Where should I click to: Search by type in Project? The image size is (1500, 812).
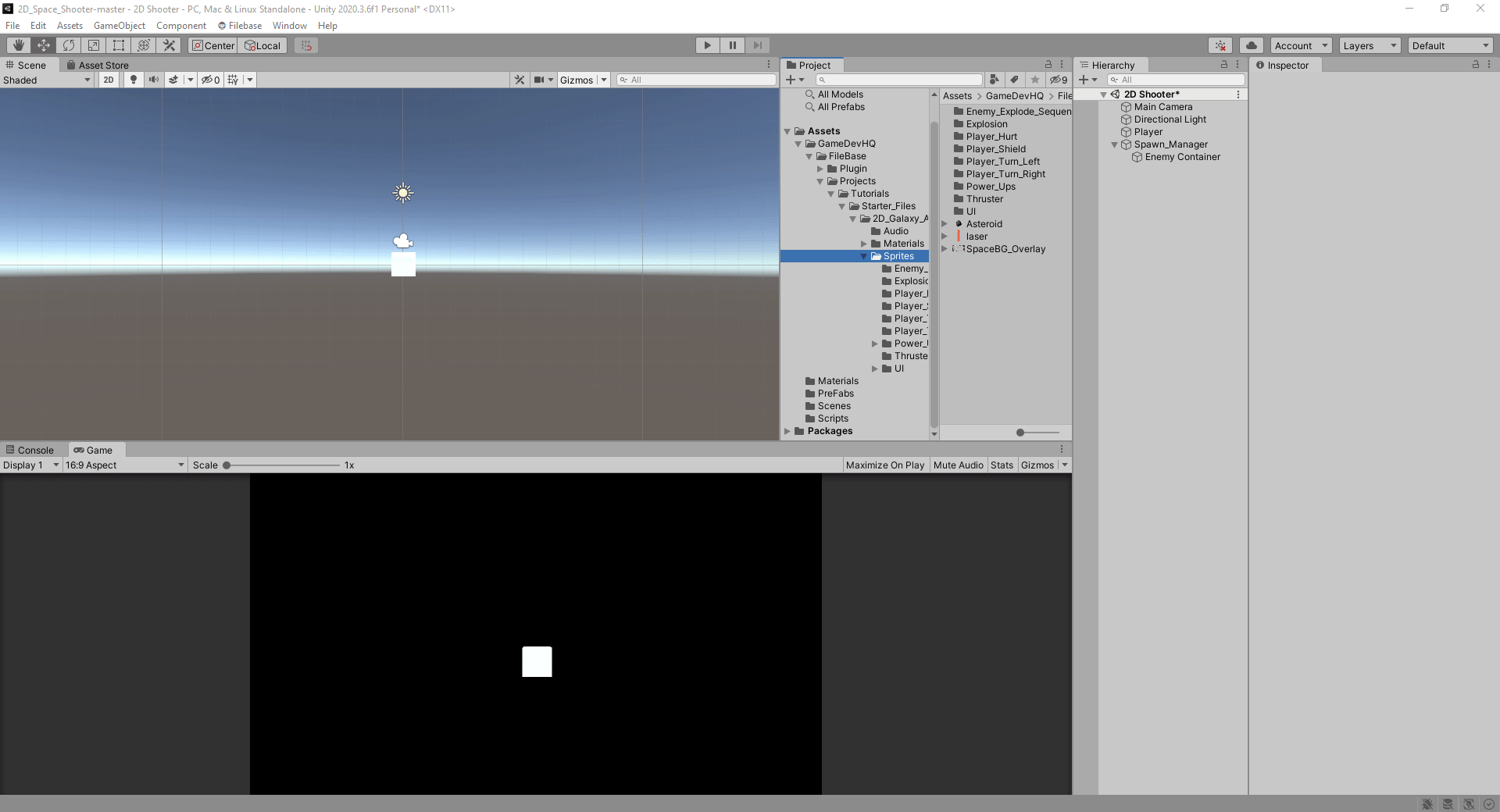[x=994, y=80]
